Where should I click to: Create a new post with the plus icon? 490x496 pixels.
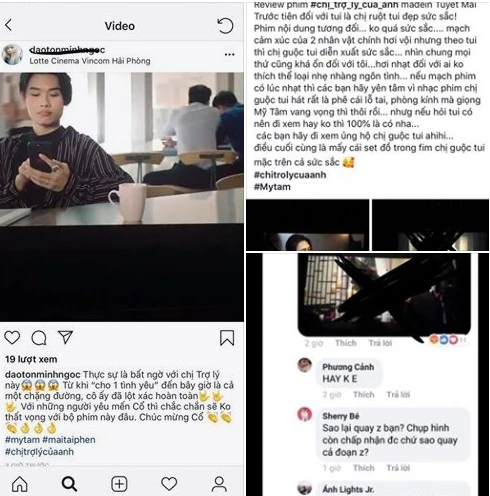pos(119,484)
